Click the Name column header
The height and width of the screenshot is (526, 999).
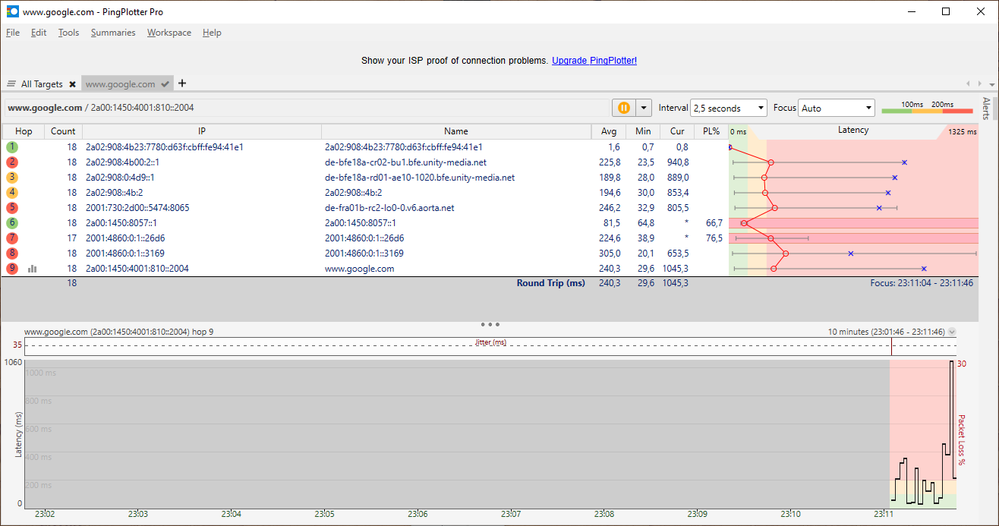[x=456, y=131]
